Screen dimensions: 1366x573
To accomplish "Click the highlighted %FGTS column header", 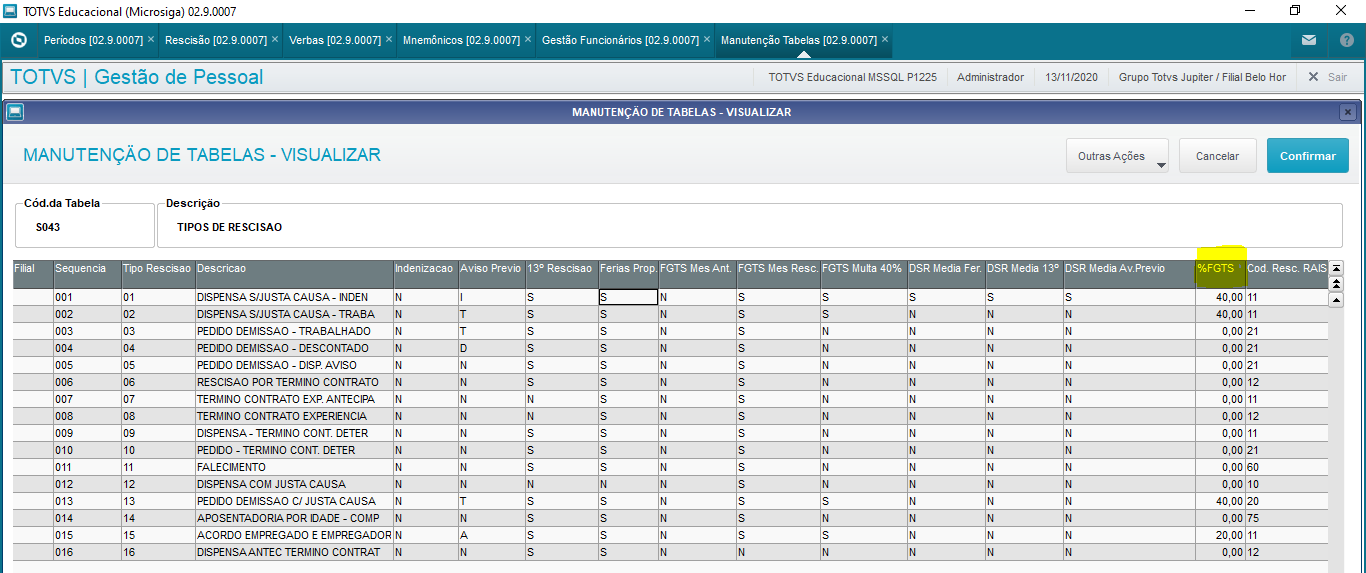I will 1220,275.
